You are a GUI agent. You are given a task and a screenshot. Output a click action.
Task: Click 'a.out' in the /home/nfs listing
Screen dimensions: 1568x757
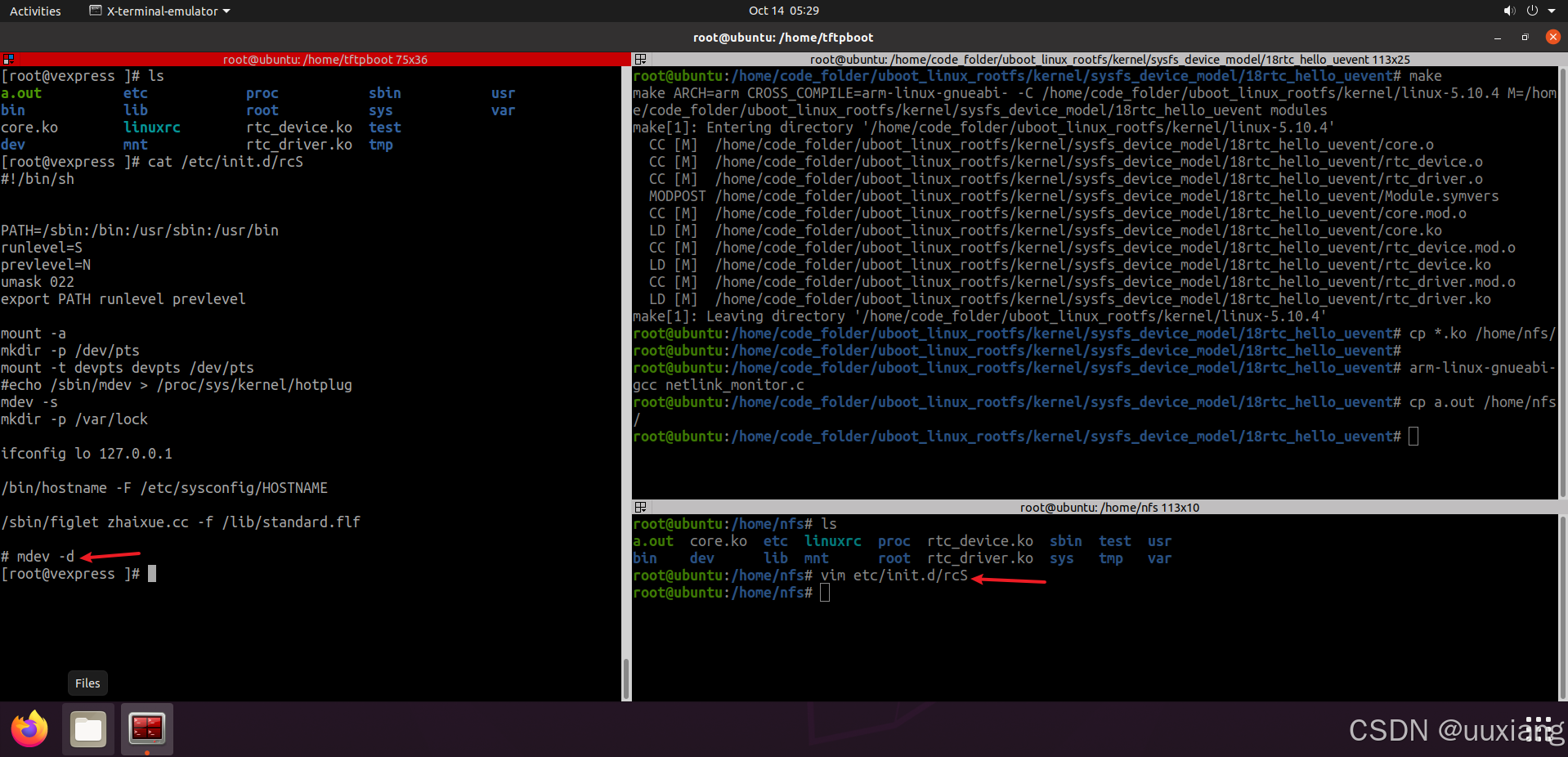(653, 541)
